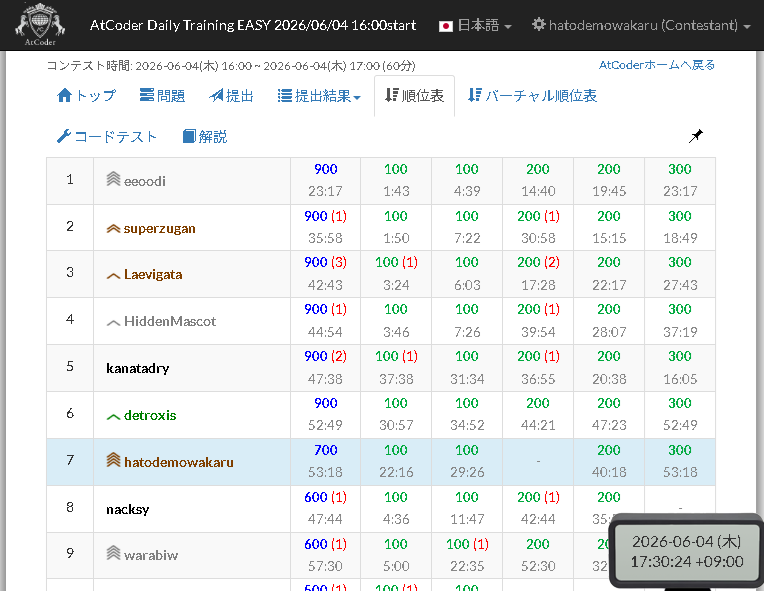The height and width of the screenshot is (591, 764).
Task: Open the 日本語 language dropdown
Action: [476, 25]
